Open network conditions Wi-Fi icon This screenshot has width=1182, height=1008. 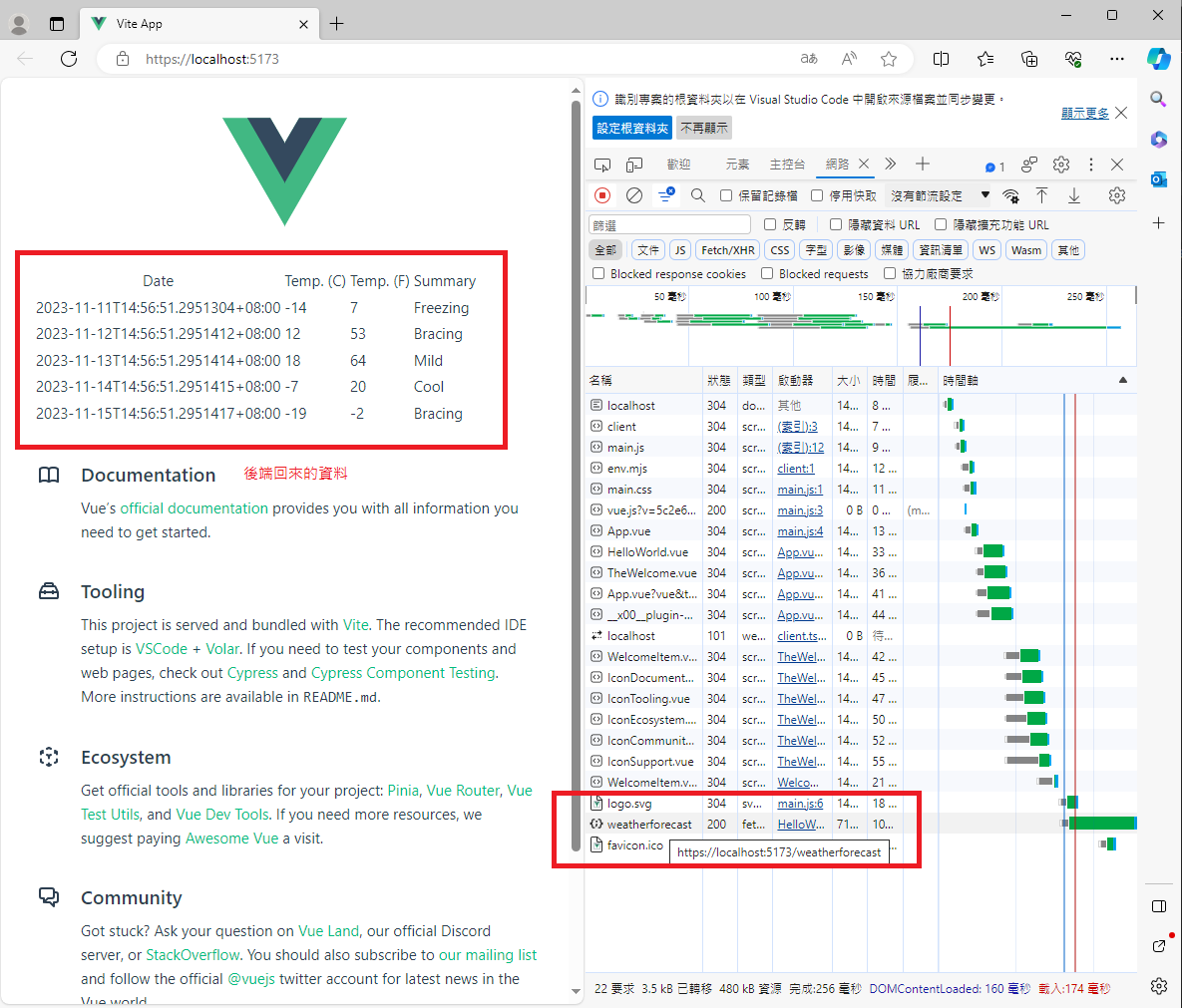(x=1011, y=195)
